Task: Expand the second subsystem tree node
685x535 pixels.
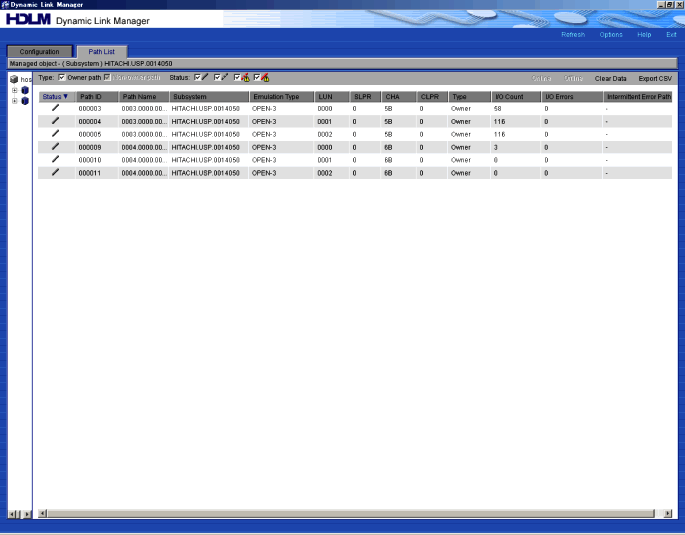Action: point(14,101)
